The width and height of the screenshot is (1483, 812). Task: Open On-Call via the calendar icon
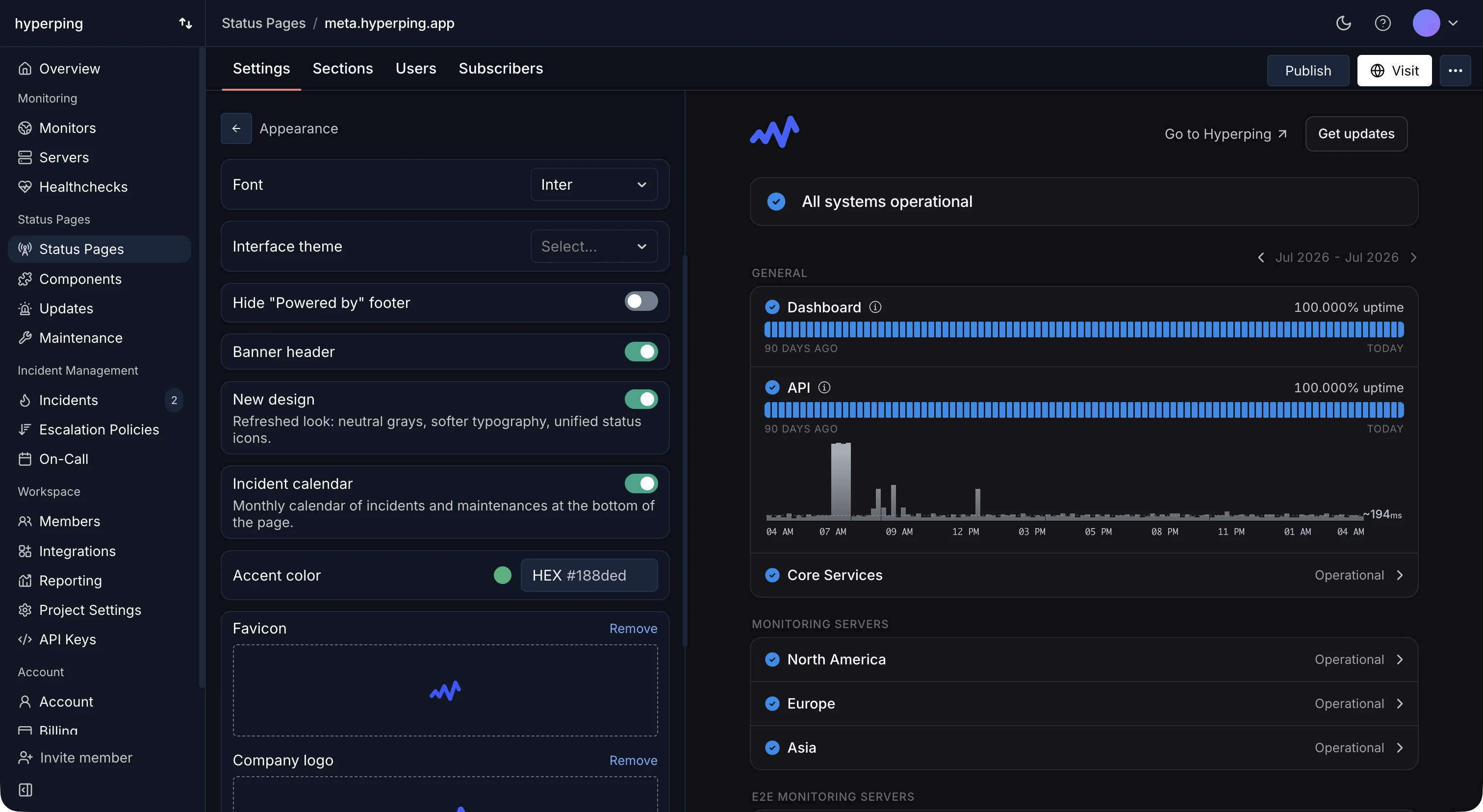25,458
